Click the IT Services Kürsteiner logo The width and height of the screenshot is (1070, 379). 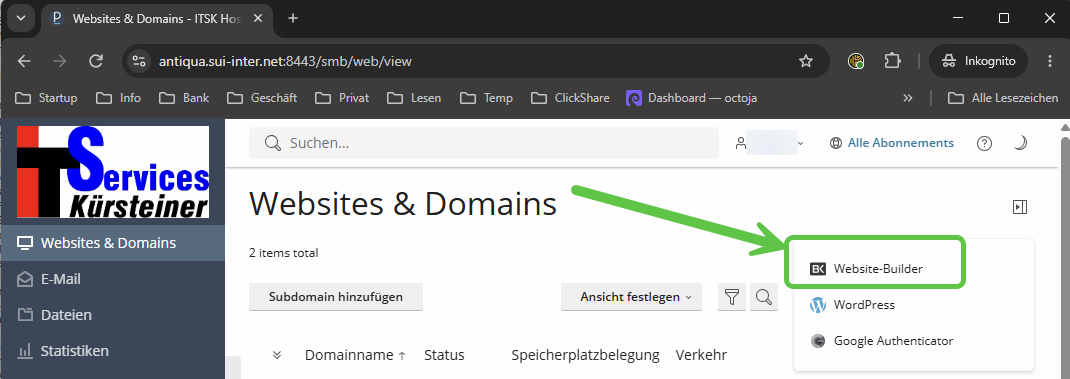[x=113, y=172]
